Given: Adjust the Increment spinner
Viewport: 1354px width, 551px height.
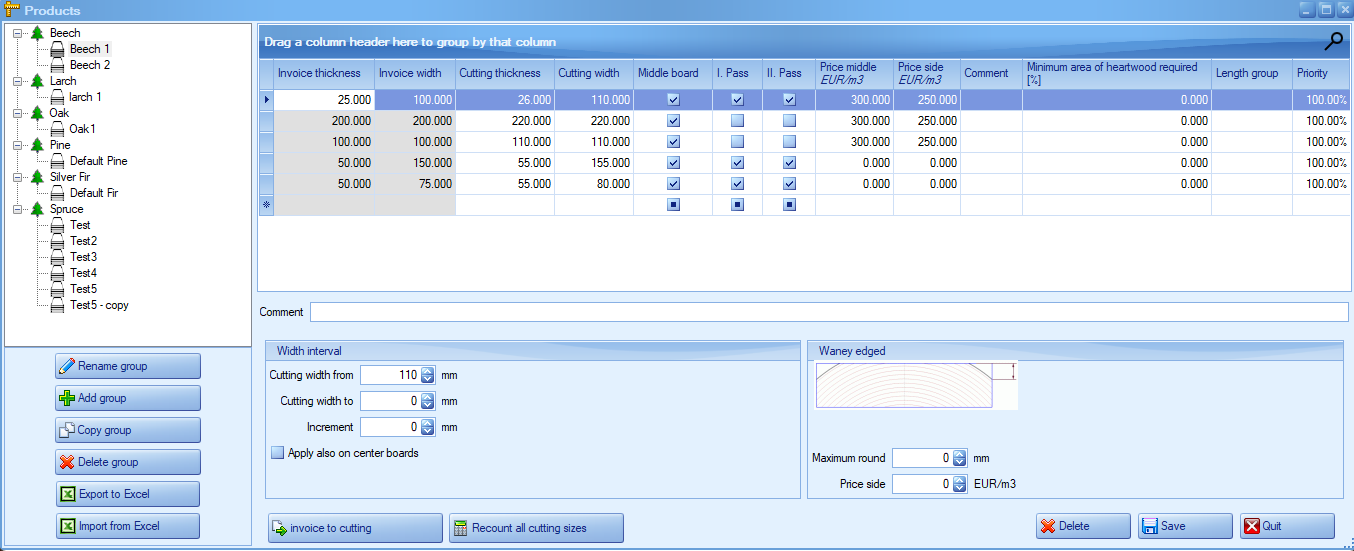Looking at the screenshot, I should click(428, 427).
